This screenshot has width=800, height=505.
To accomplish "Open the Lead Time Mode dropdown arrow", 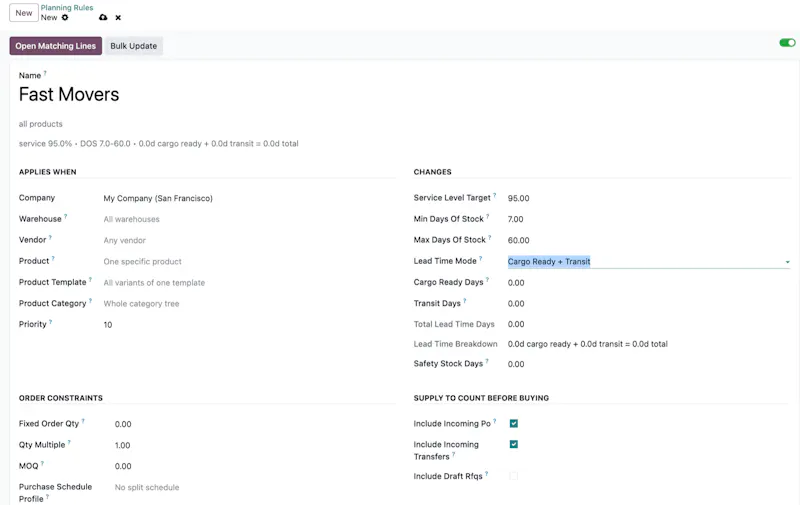I will 787,262.
